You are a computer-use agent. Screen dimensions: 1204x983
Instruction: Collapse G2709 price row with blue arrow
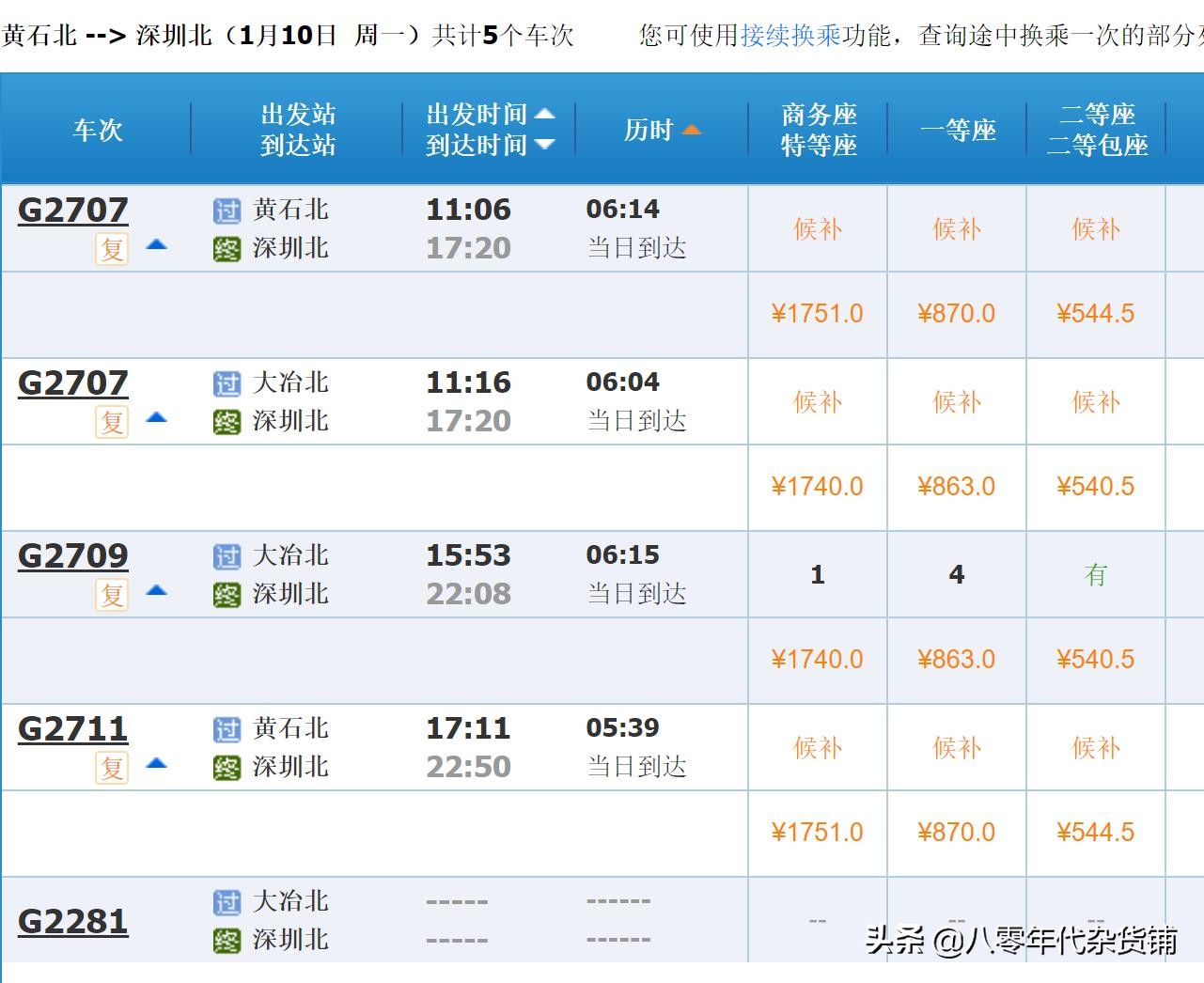(156, 591)
